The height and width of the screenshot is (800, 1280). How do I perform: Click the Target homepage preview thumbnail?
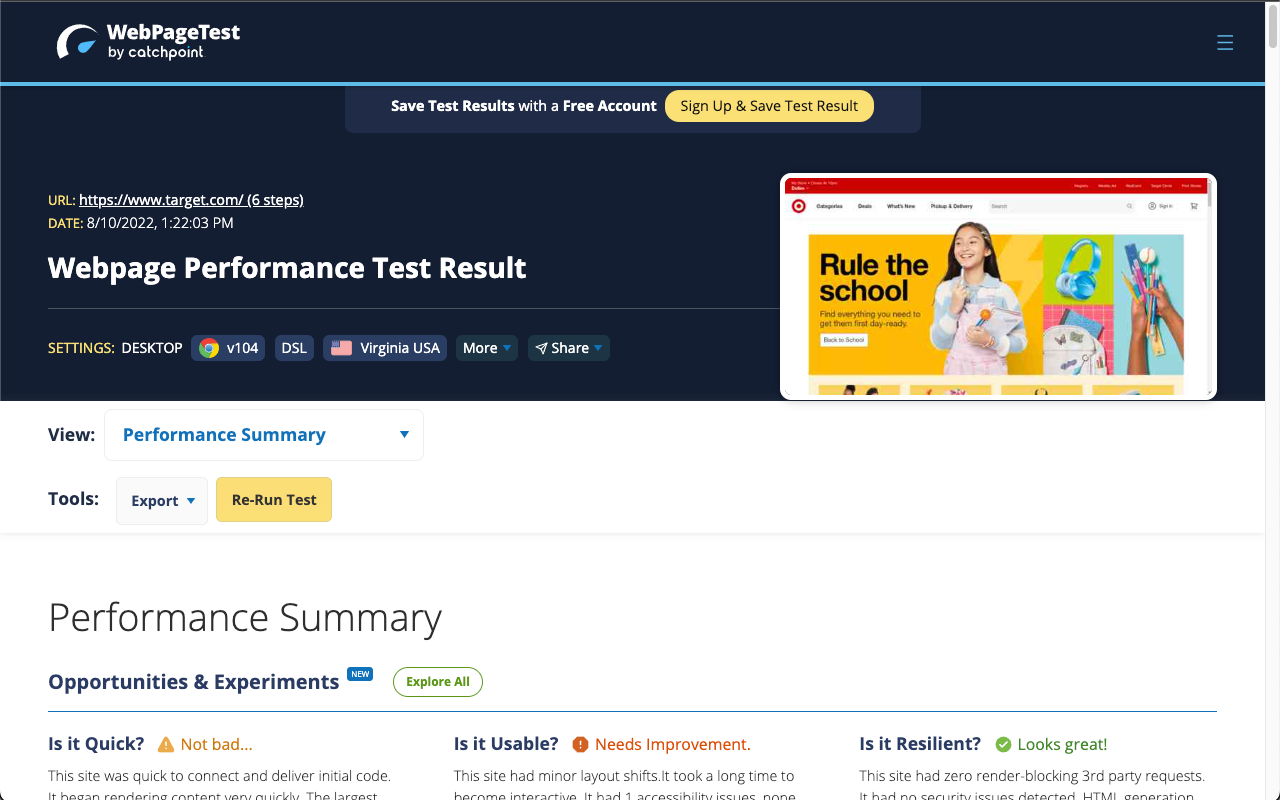point(998,286)
